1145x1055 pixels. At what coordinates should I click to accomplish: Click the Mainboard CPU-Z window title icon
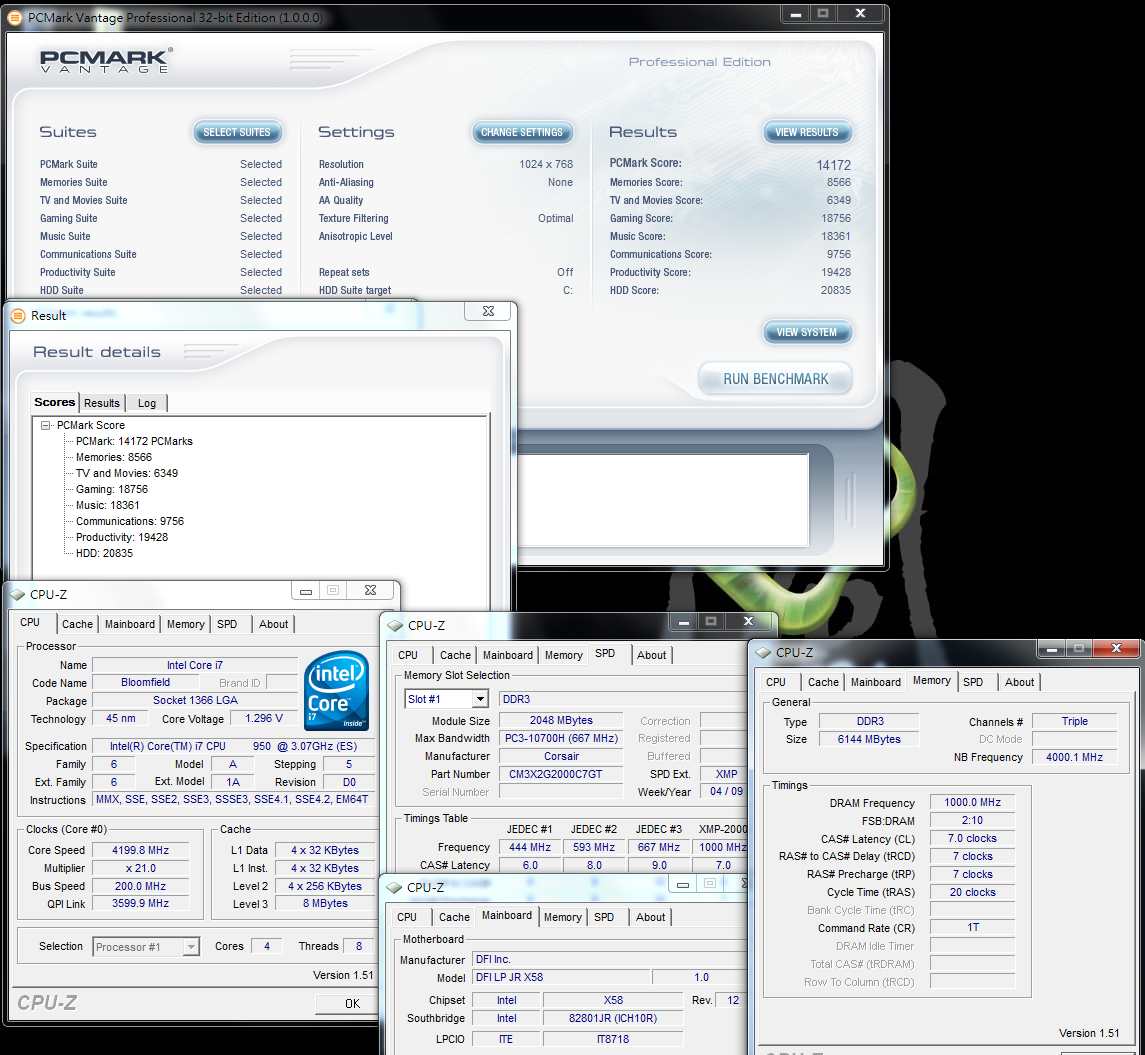(x=394, y=887)
